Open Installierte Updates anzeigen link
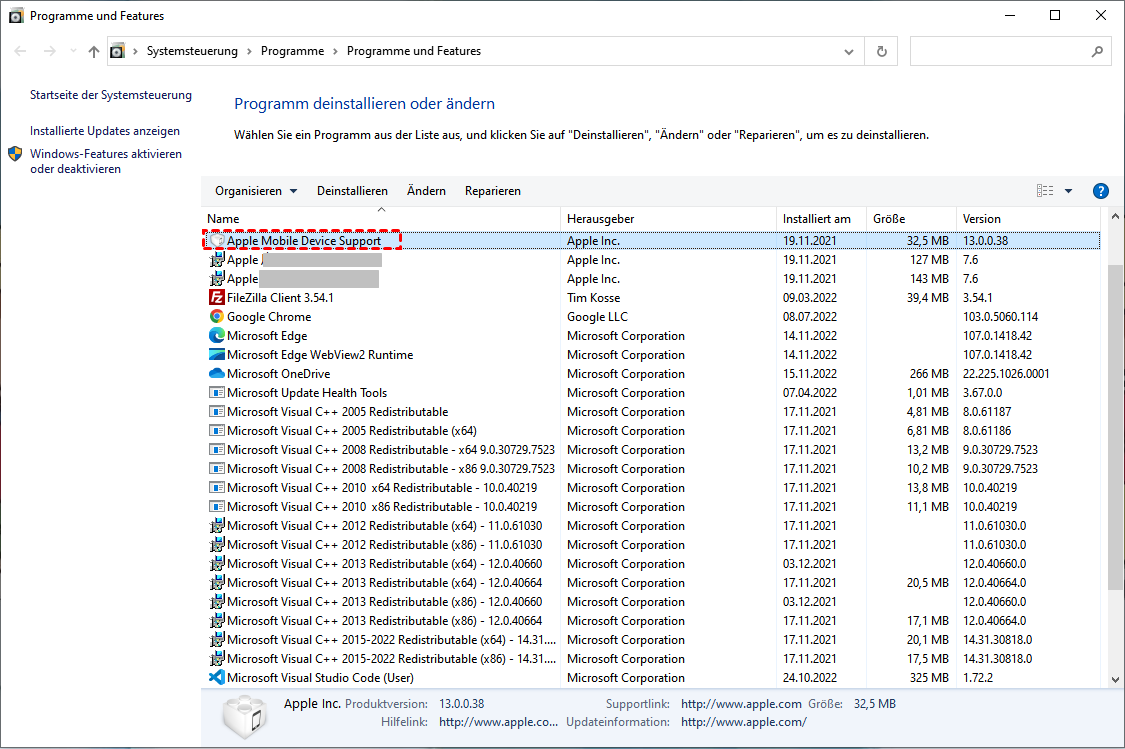This screenshot has width=1125, height=749. tap(105, 131)
